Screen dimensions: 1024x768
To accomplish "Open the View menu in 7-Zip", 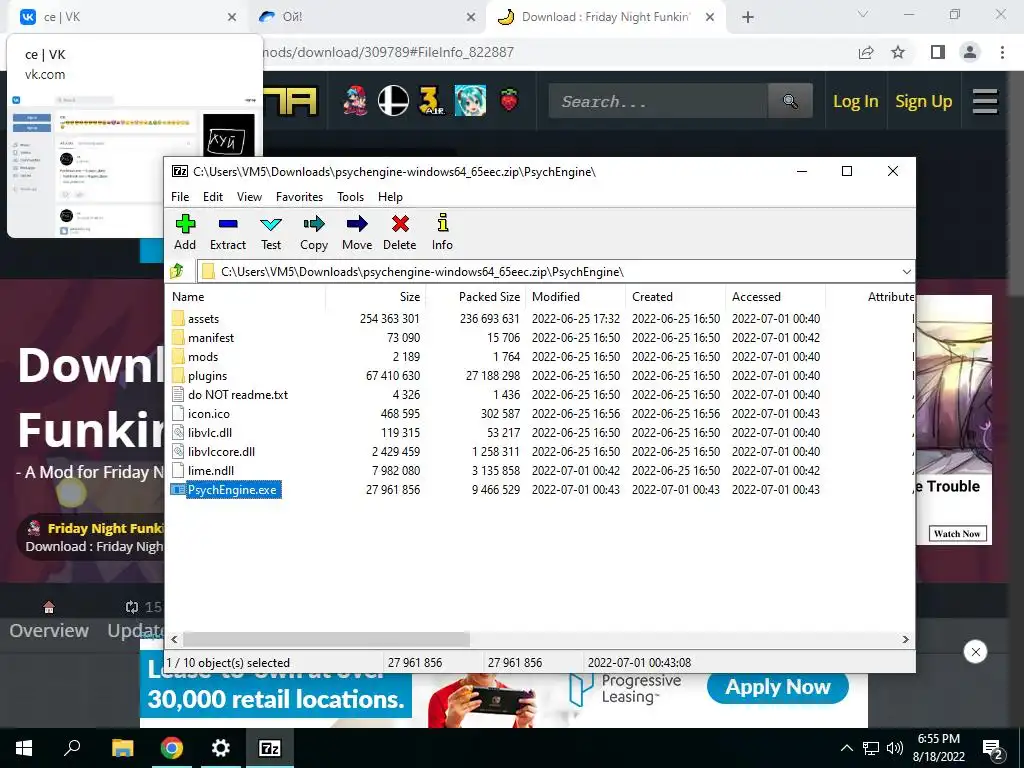I will coord(249,197).
